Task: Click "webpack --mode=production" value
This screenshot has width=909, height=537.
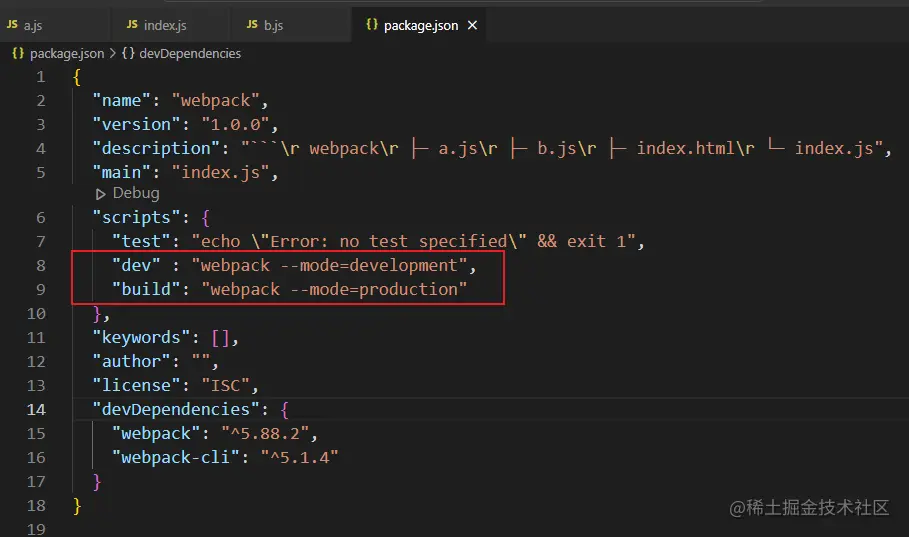Action: click(334, 289)
